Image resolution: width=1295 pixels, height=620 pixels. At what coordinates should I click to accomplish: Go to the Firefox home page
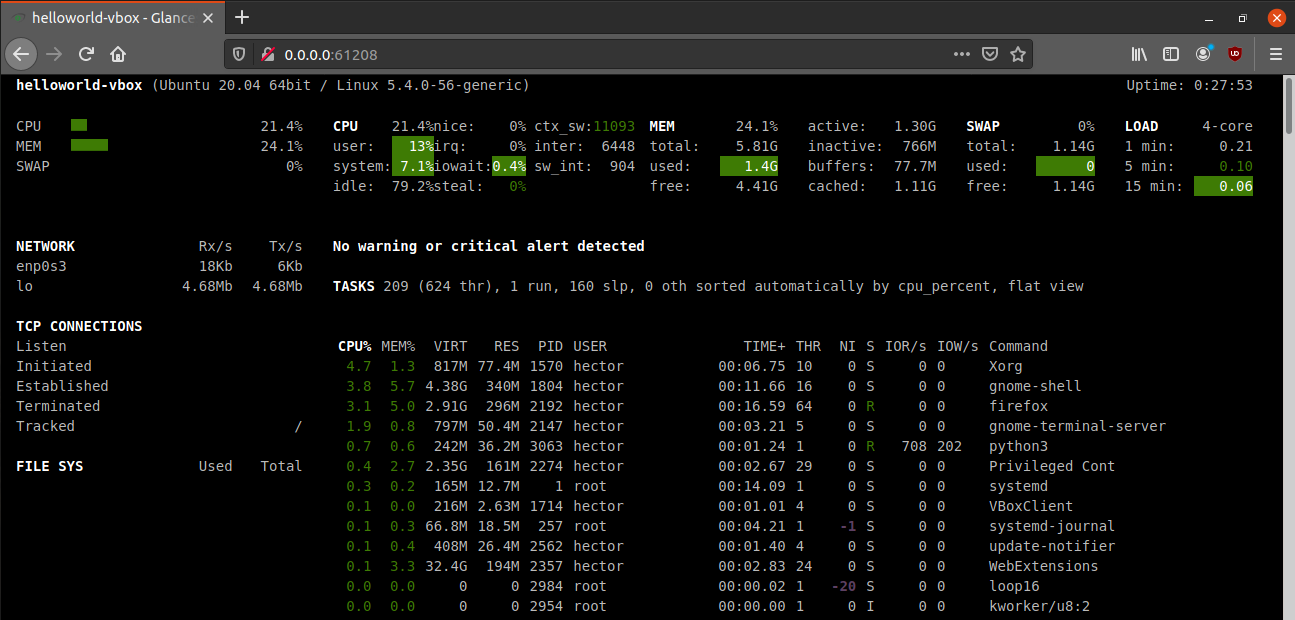point(118,54)
